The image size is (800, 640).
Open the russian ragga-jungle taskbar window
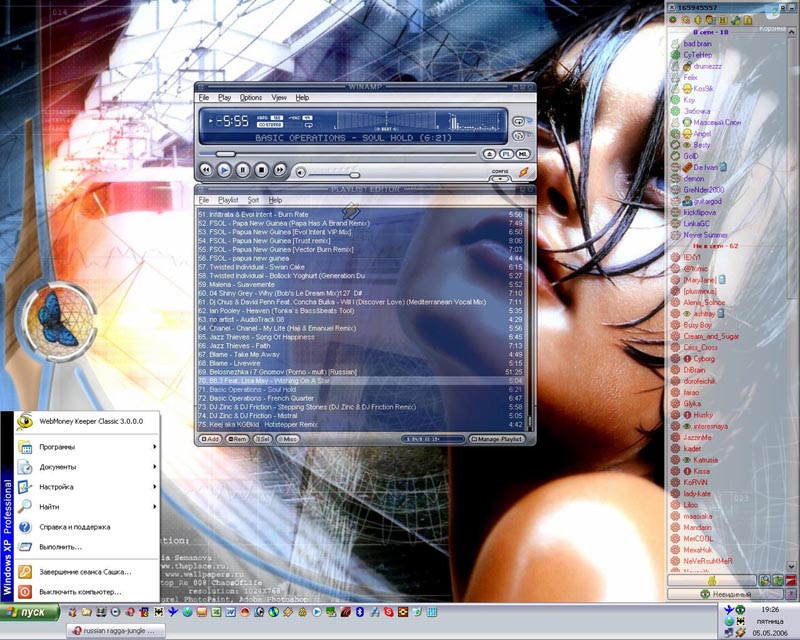[116, 631]
